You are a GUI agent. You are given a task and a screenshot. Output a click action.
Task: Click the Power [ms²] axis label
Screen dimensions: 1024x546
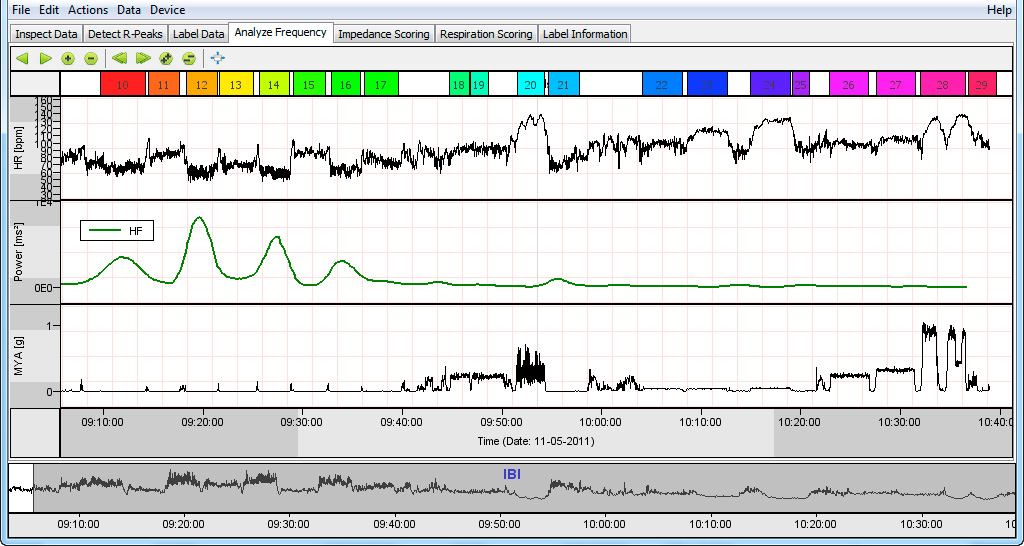pyautogui.click(x=18, y=252)
